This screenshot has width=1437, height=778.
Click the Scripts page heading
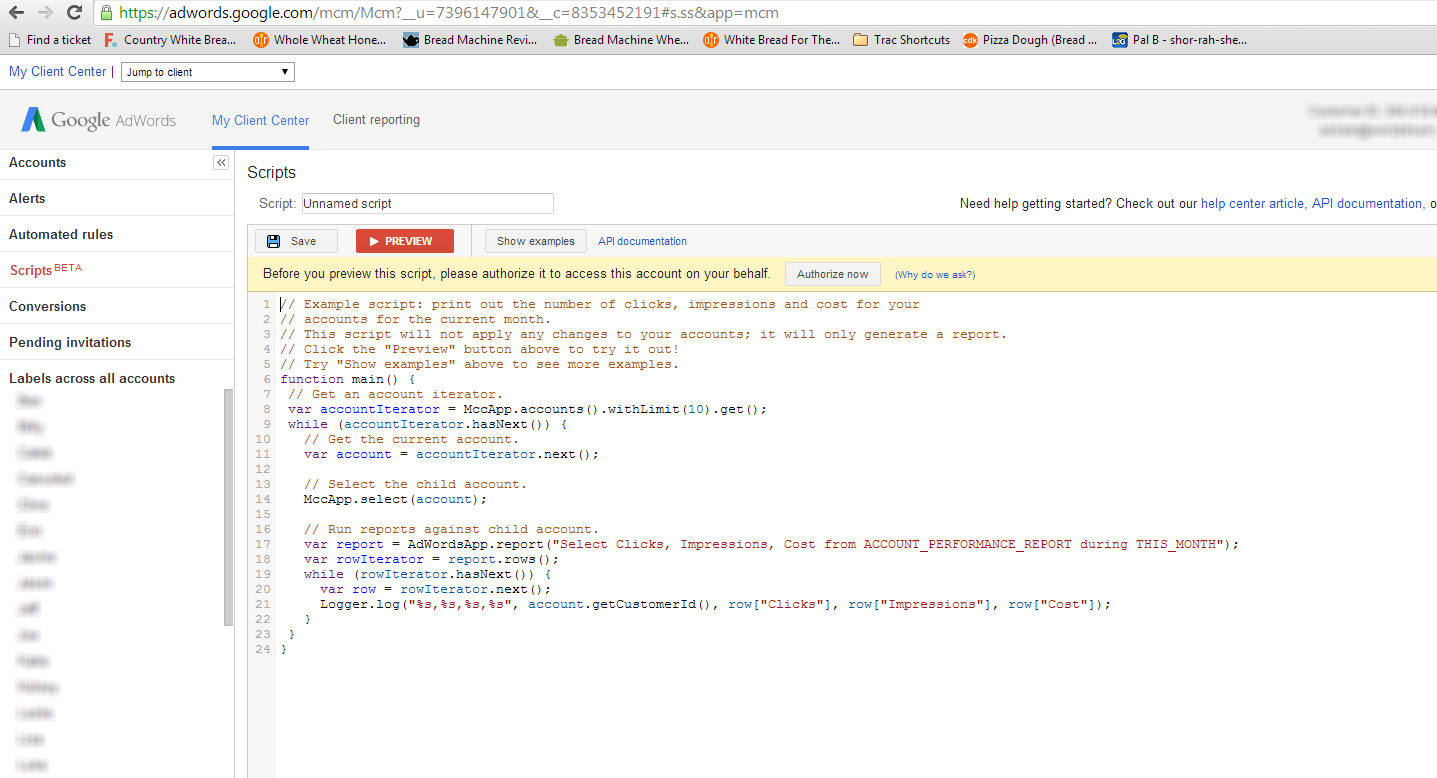pyautogui.click(x=272, y=172)
